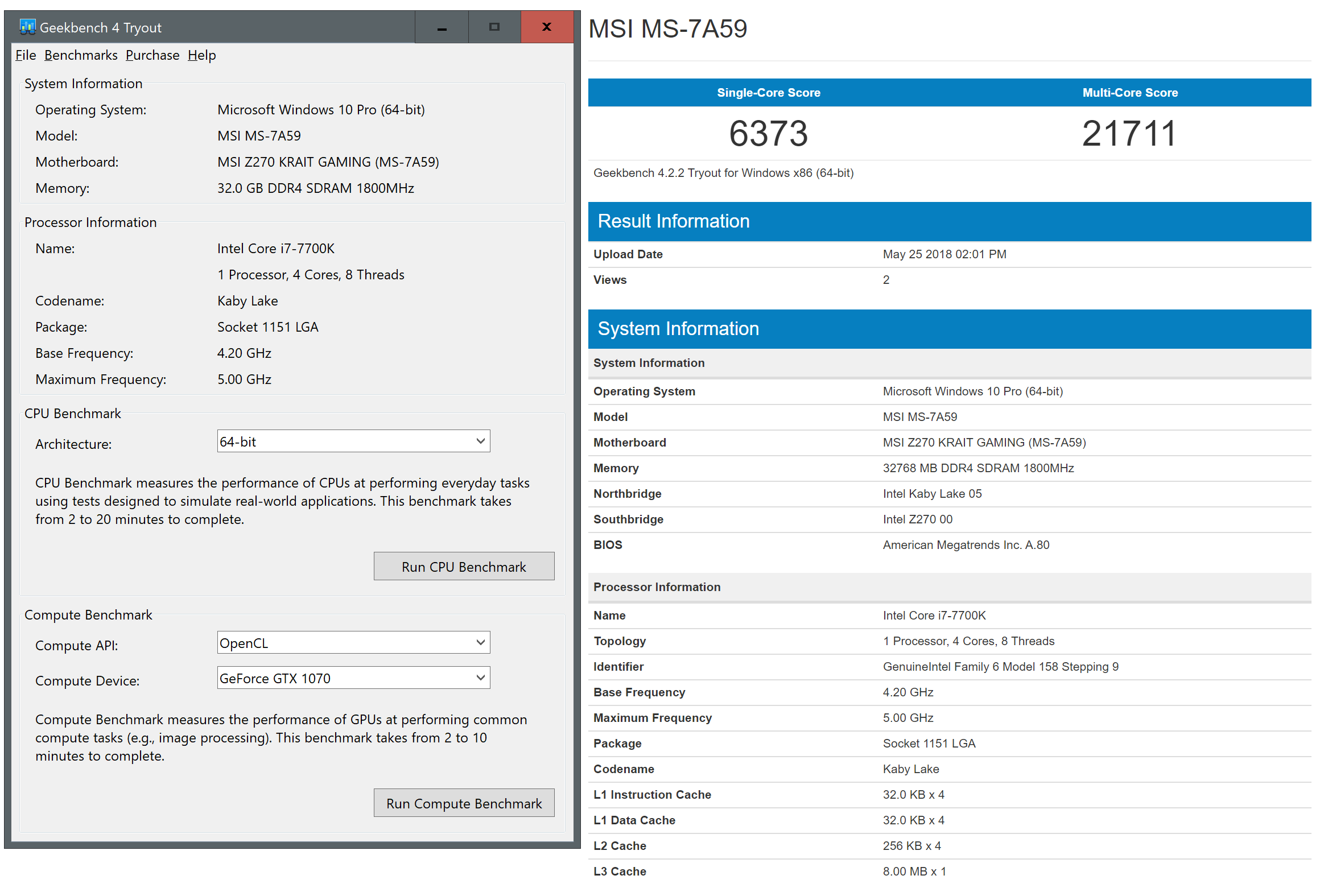The height and width of the screenshot is (896, 1324).
Task: Click the multi-core score 21711
Action: tap(1130, 133)
